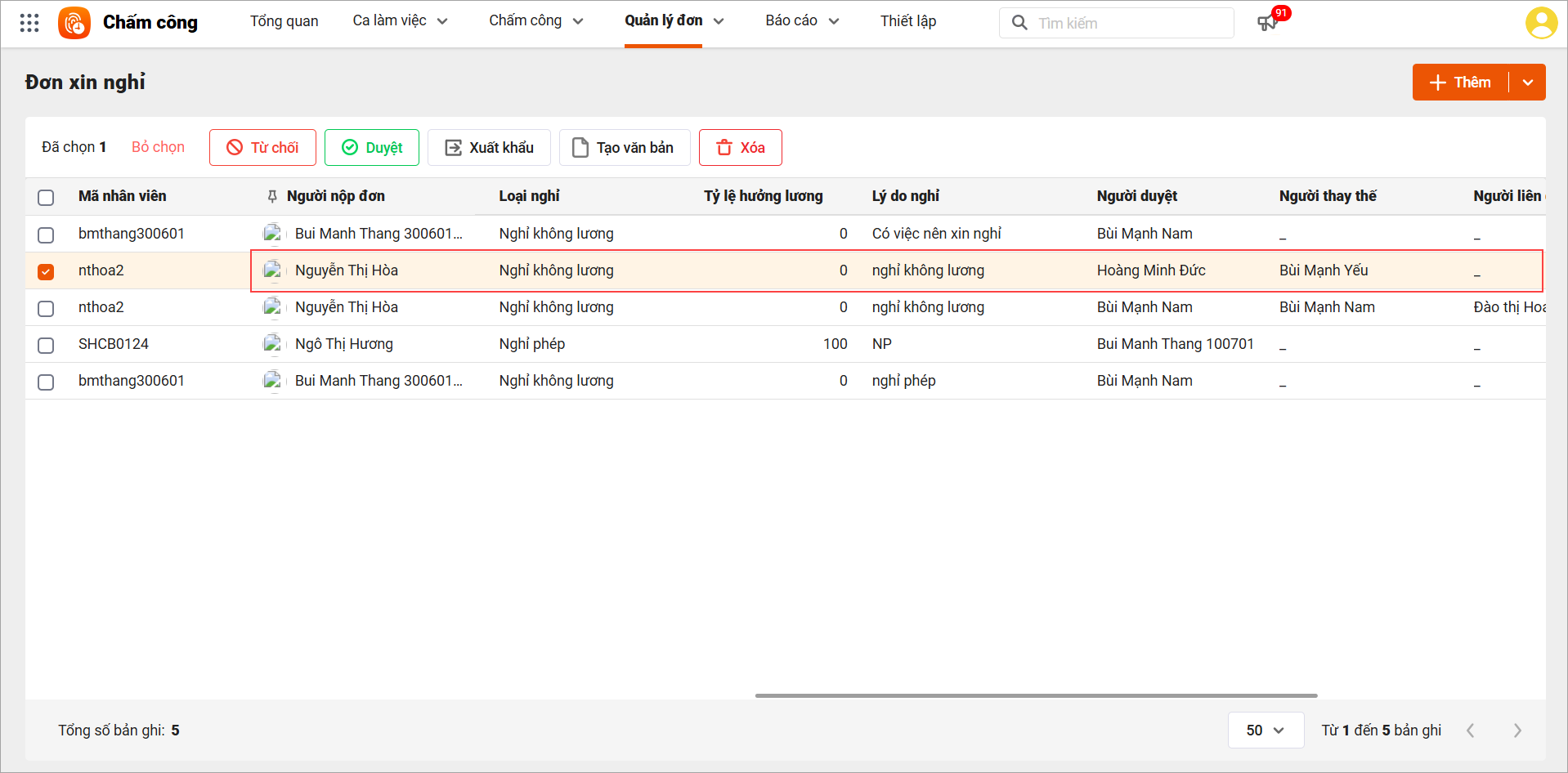This screenshot has width=1568, height=773.
Task: Click the horizontal table scrollbar
Action: 1036,695
